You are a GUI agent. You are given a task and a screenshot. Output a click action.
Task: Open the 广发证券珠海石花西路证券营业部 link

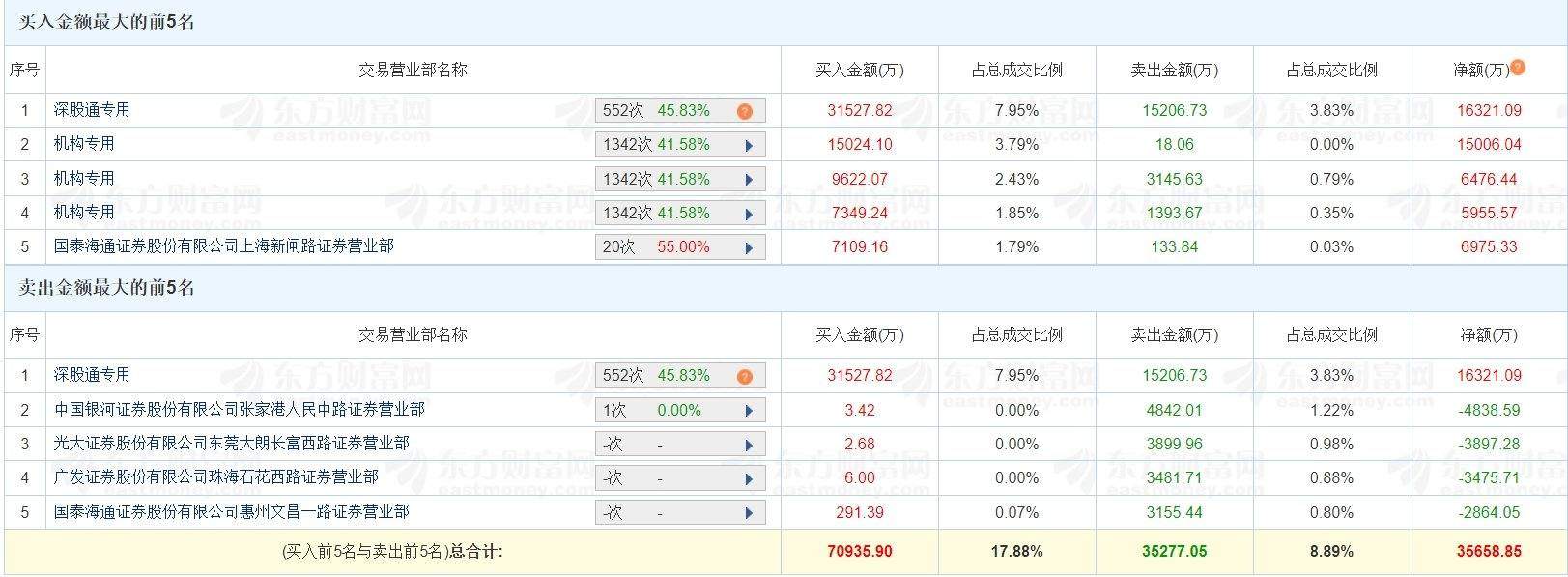(215, 477)
